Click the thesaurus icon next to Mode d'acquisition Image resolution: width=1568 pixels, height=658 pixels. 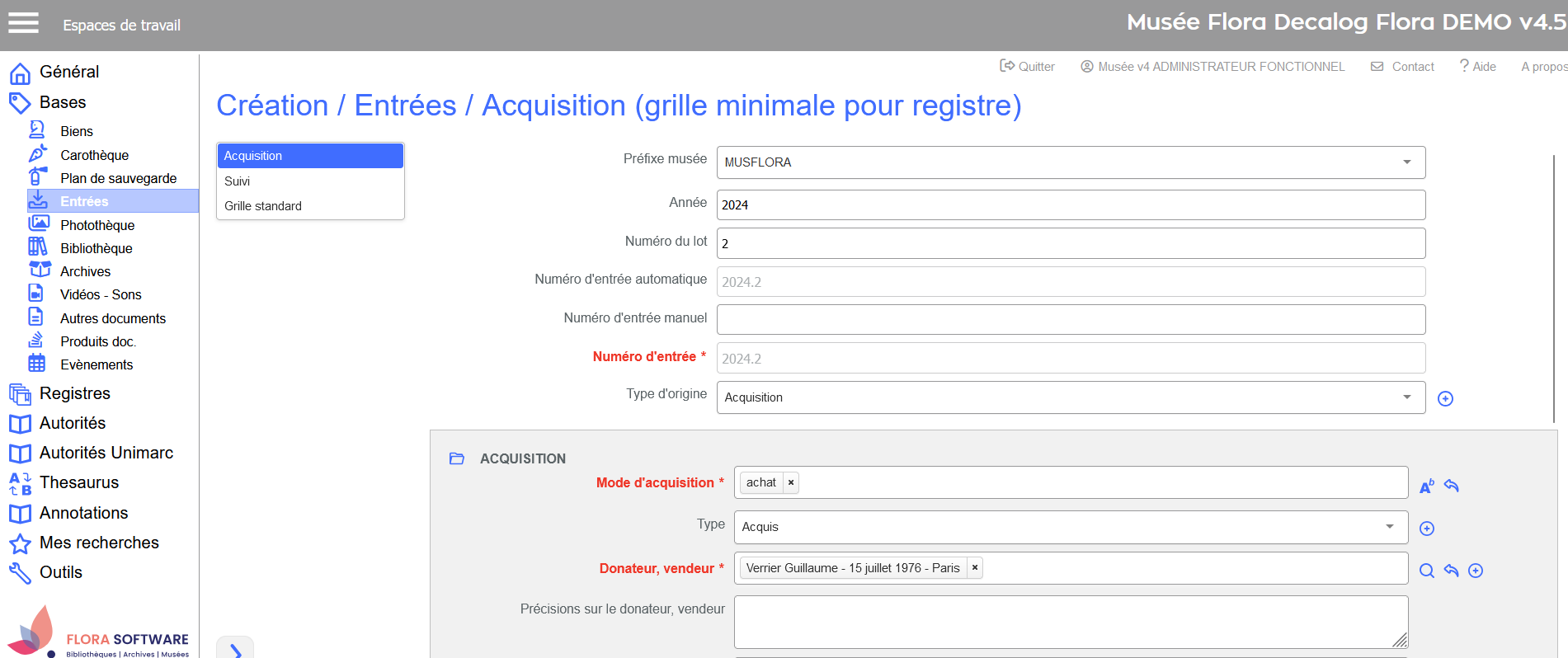pyautogui.click(x=1426, y=486)
